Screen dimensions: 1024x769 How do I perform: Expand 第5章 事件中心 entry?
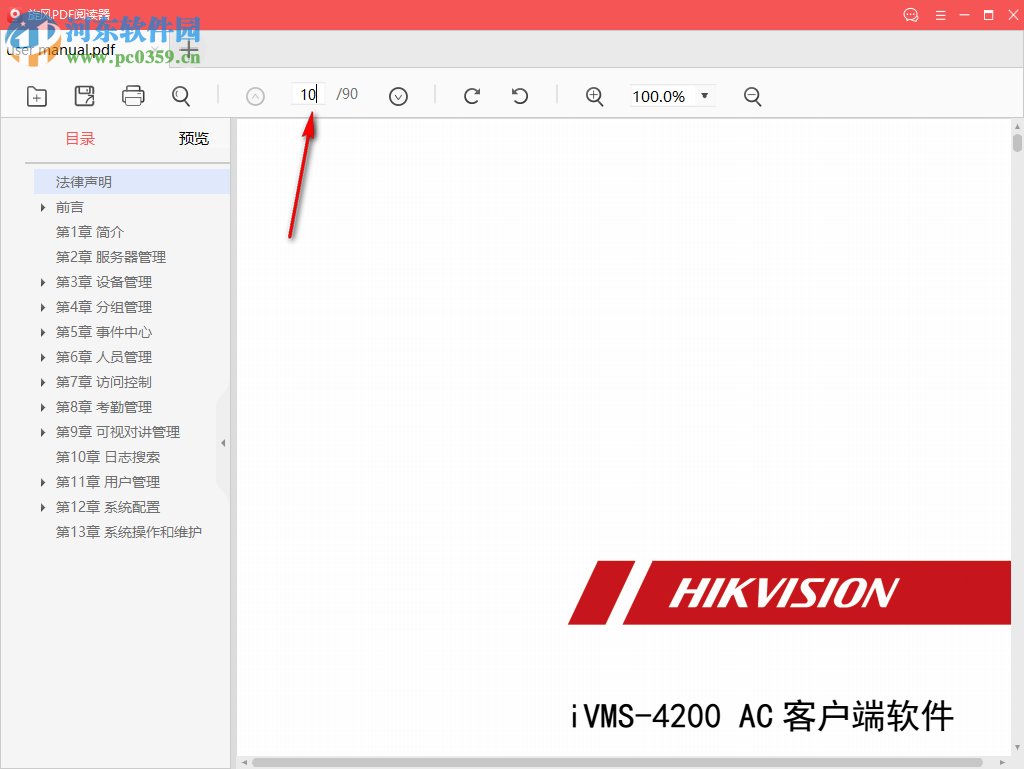coord(43,332)
